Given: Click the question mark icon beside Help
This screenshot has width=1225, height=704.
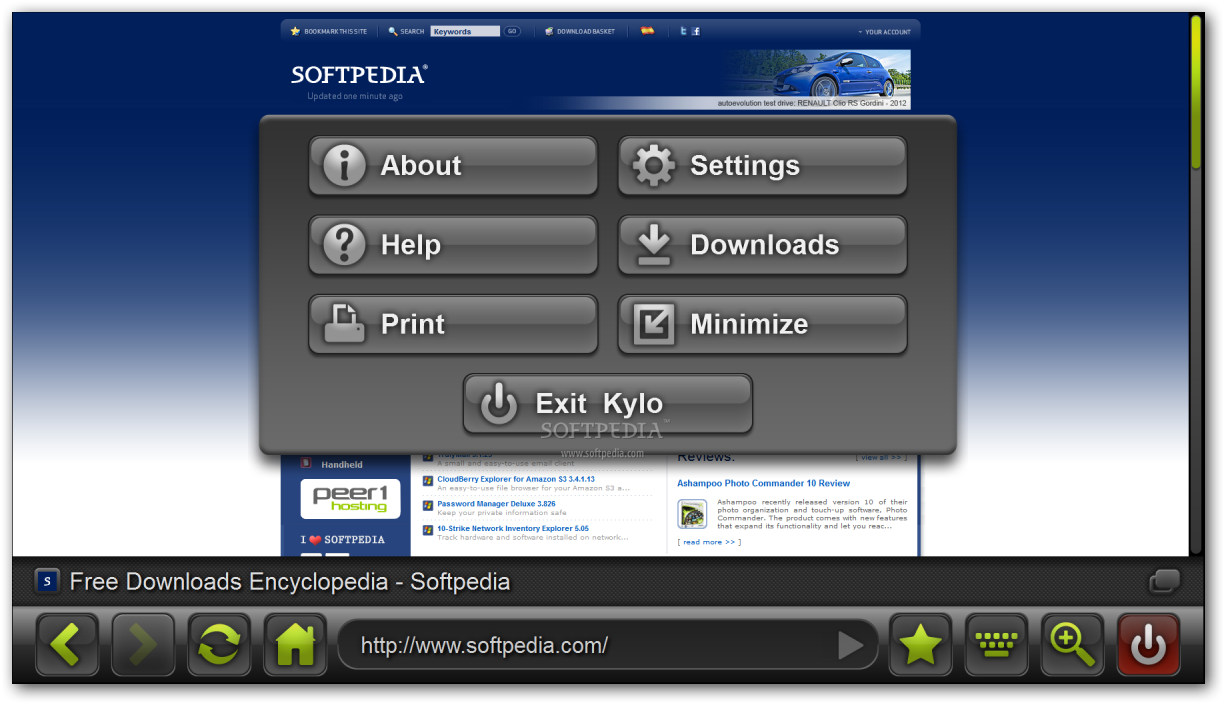Looking at the screenshot, I should [x=345, y=245].
